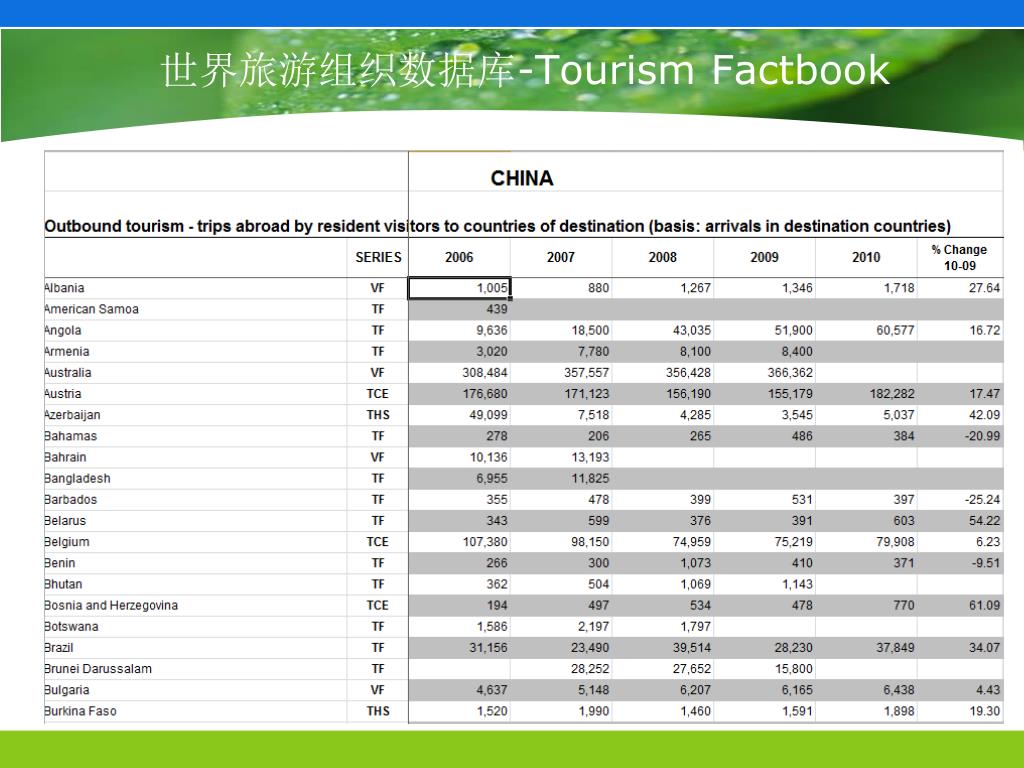The width and height of the screenshot is (1024, 768).
Task: Click the Armenia country label
Action: tap(67, 351)
